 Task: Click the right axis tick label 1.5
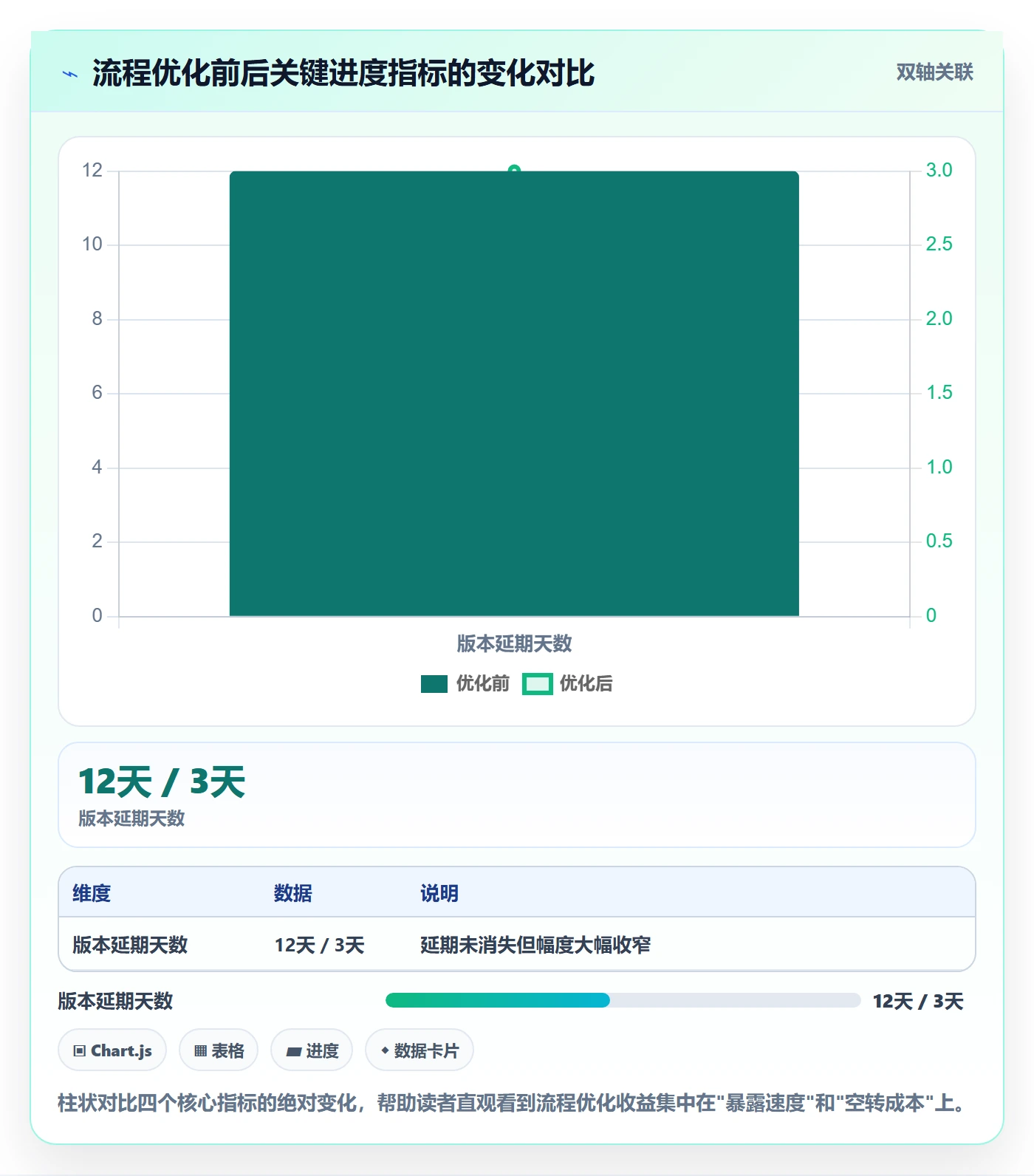pos(939,392)
